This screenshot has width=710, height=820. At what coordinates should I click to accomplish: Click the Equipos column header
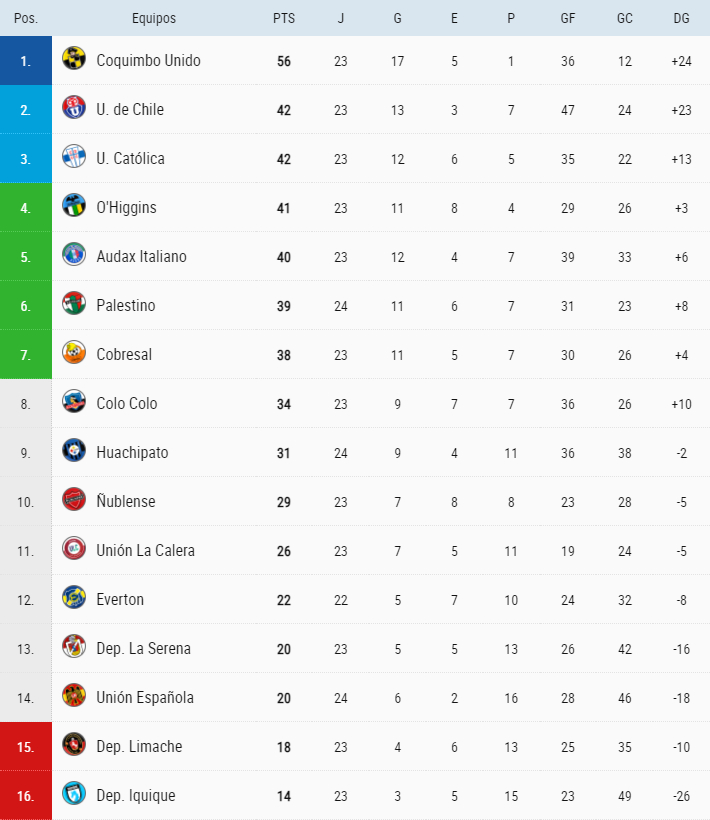coord(153,18)
